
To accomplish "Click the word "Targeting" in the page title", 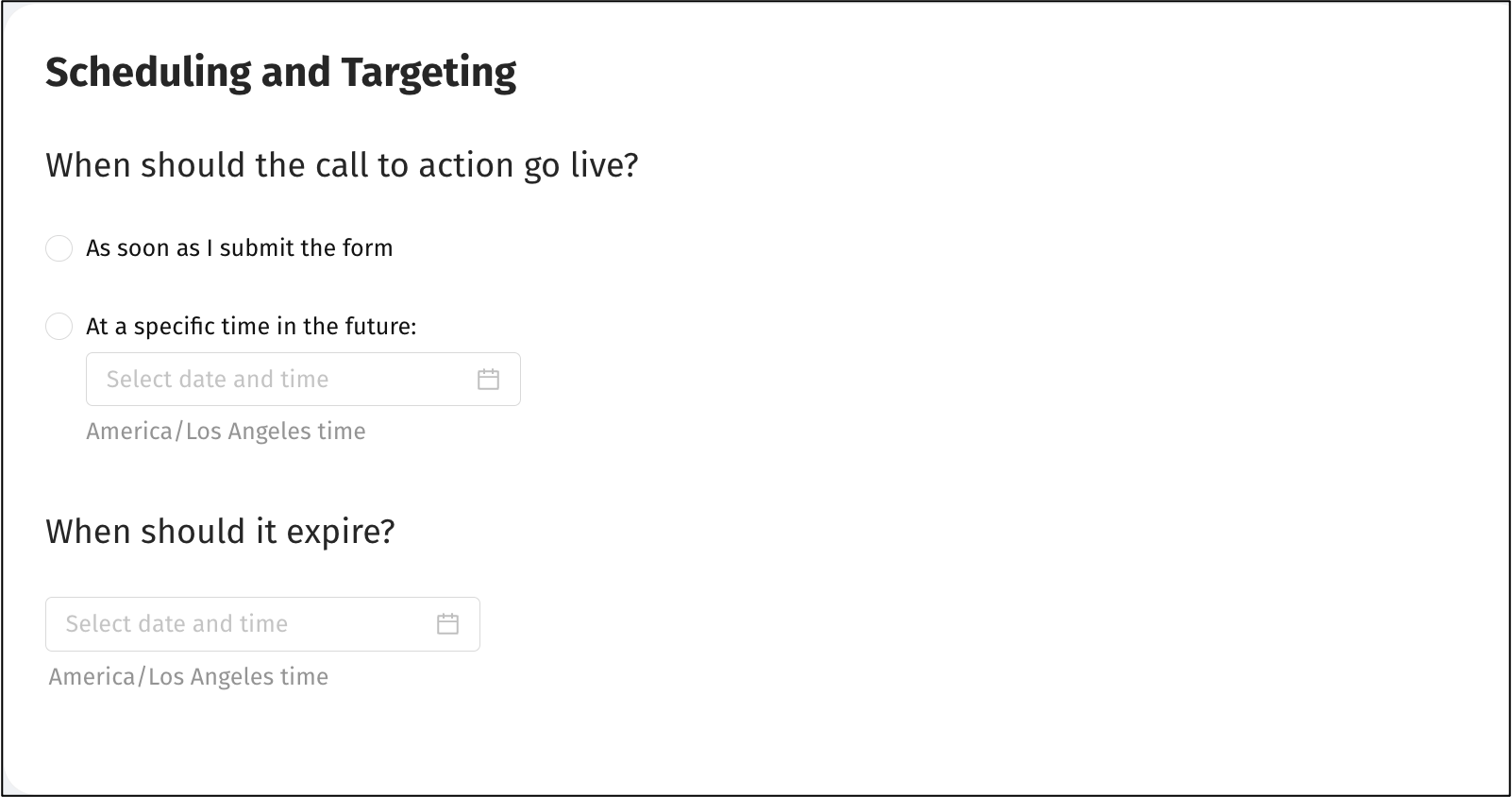I will tap(428, 73).
